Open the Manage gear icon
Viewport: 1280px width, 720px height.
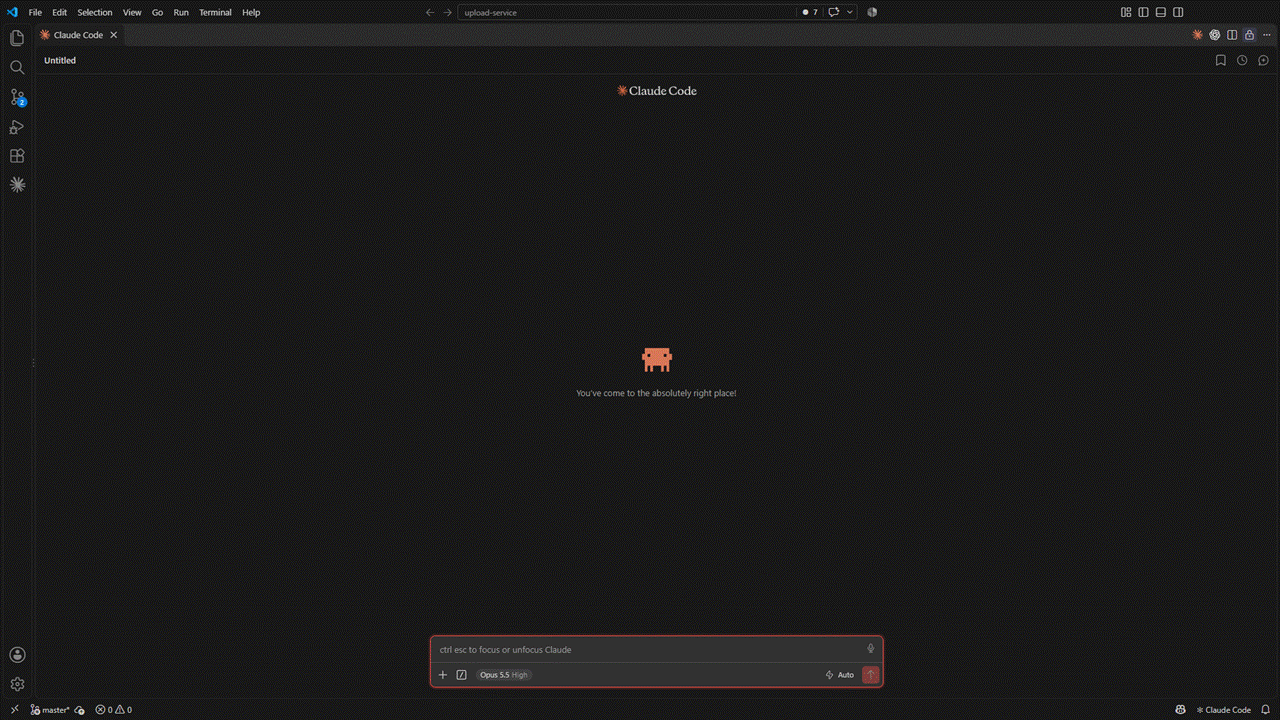point(17,684)
